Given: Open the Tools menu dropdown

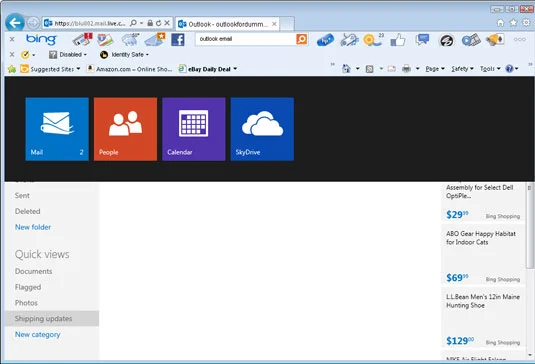Looking at the screenshot, I should coord(490,69).
